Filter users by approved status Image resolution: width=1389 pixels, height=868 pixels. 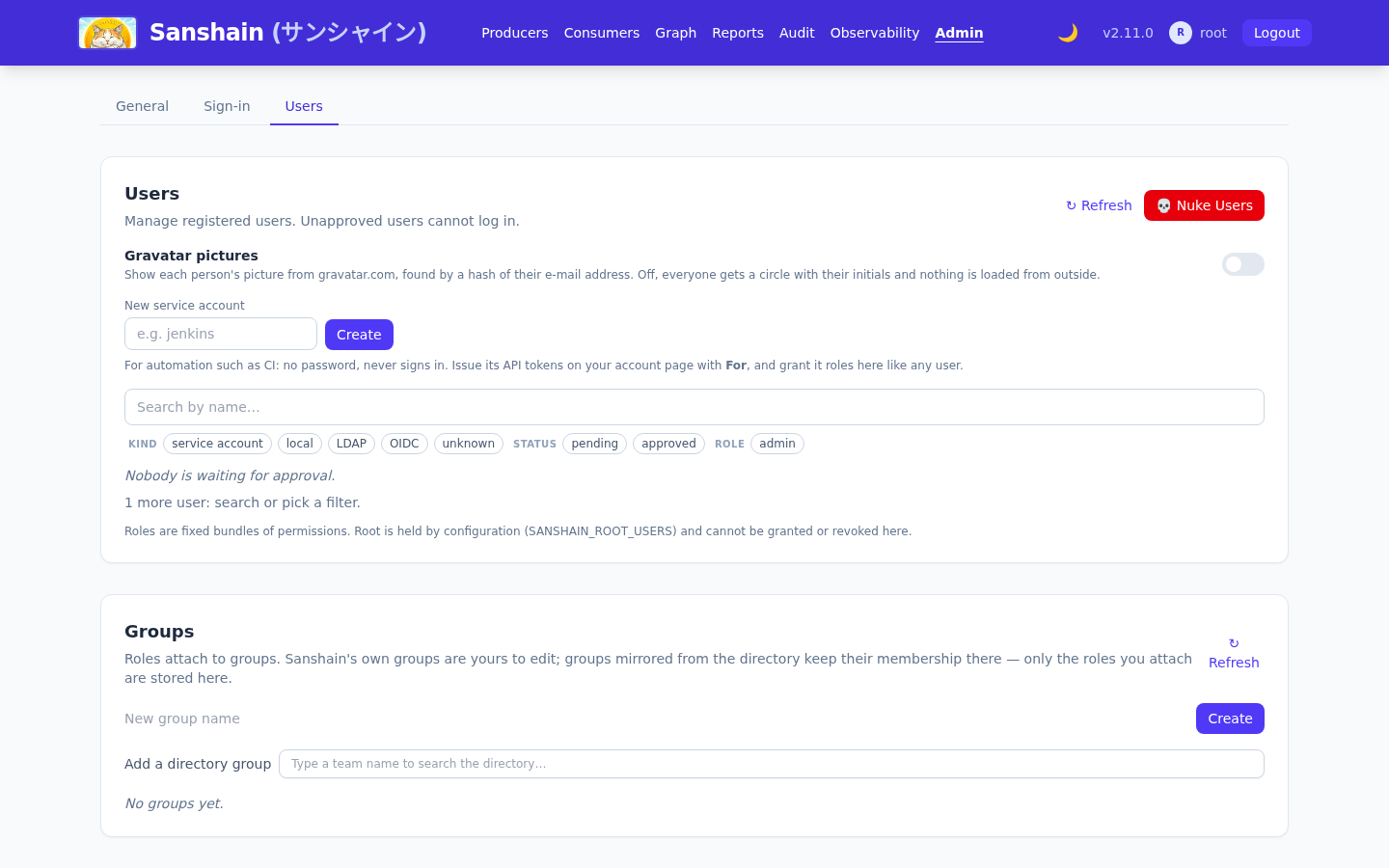click(x=668, y=444)
